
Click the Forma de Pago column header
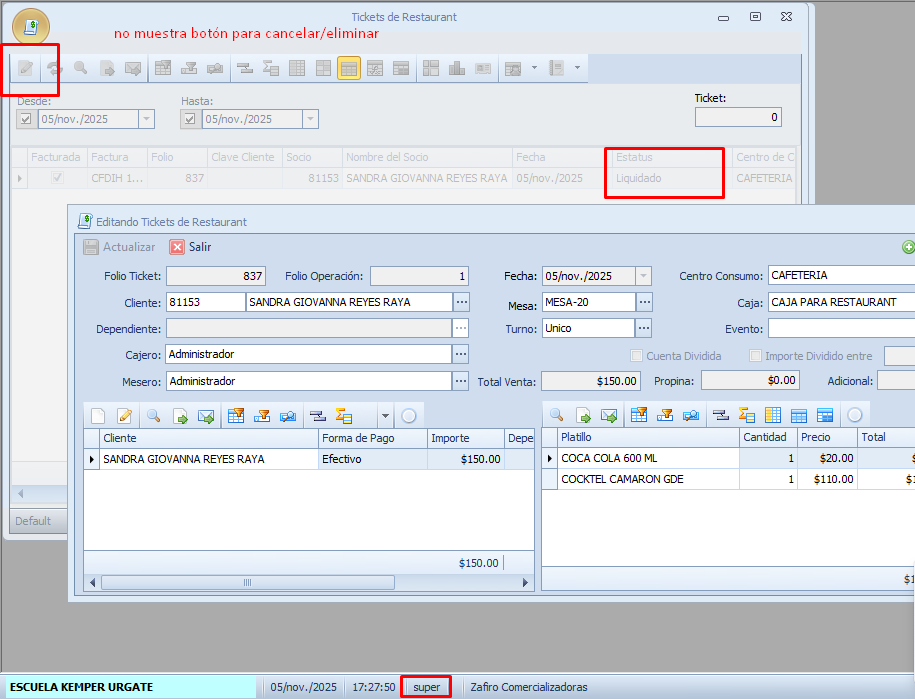(371, 438)
